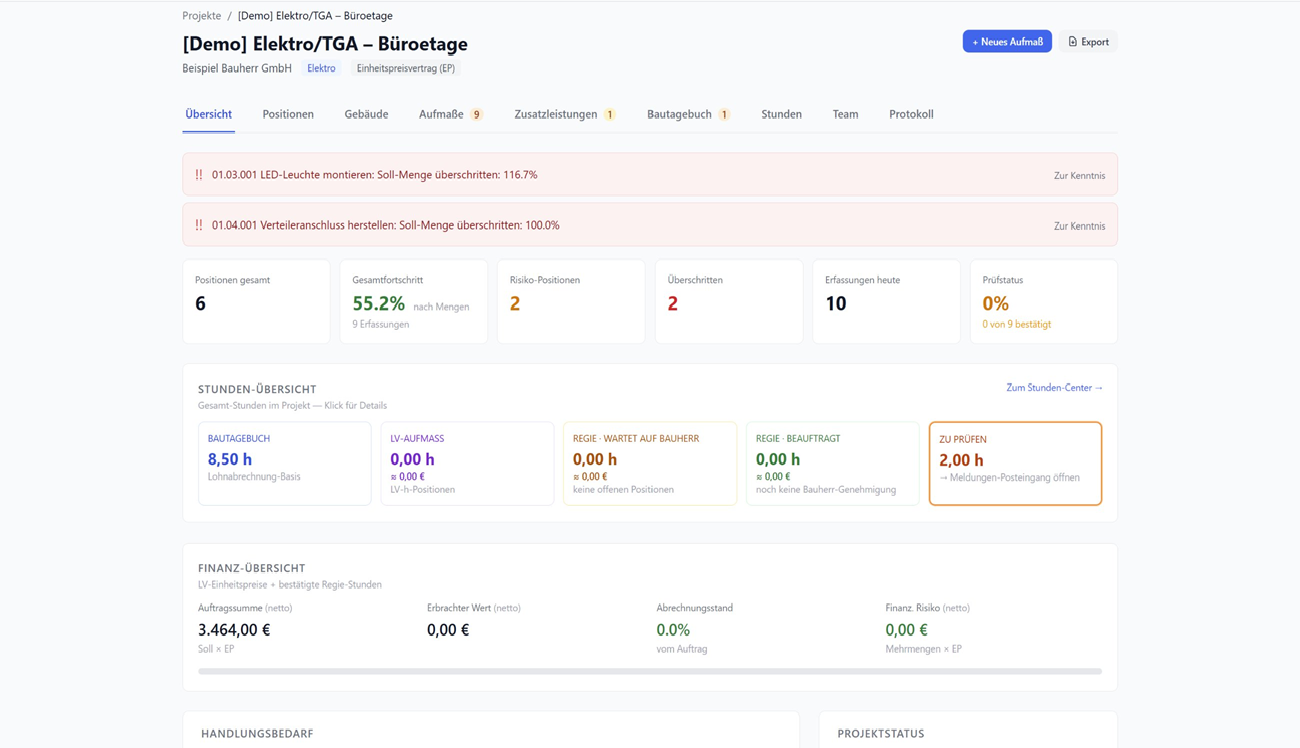Click the + Neues Aufmaß button
The width and height of the screenshot is (1300, 748).
click(x=1007, y=42)
